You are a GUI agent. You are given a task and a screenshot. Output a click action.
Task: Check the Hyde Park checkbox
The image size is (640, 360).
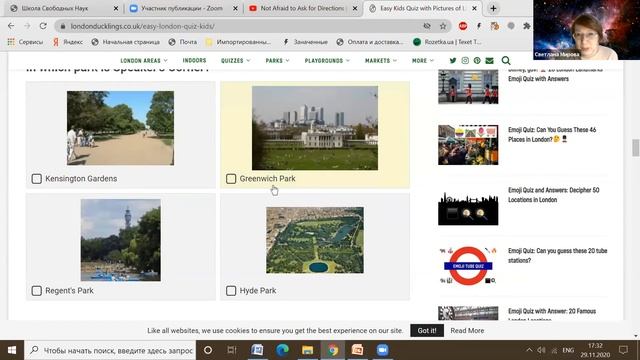[x=231, y=291]
